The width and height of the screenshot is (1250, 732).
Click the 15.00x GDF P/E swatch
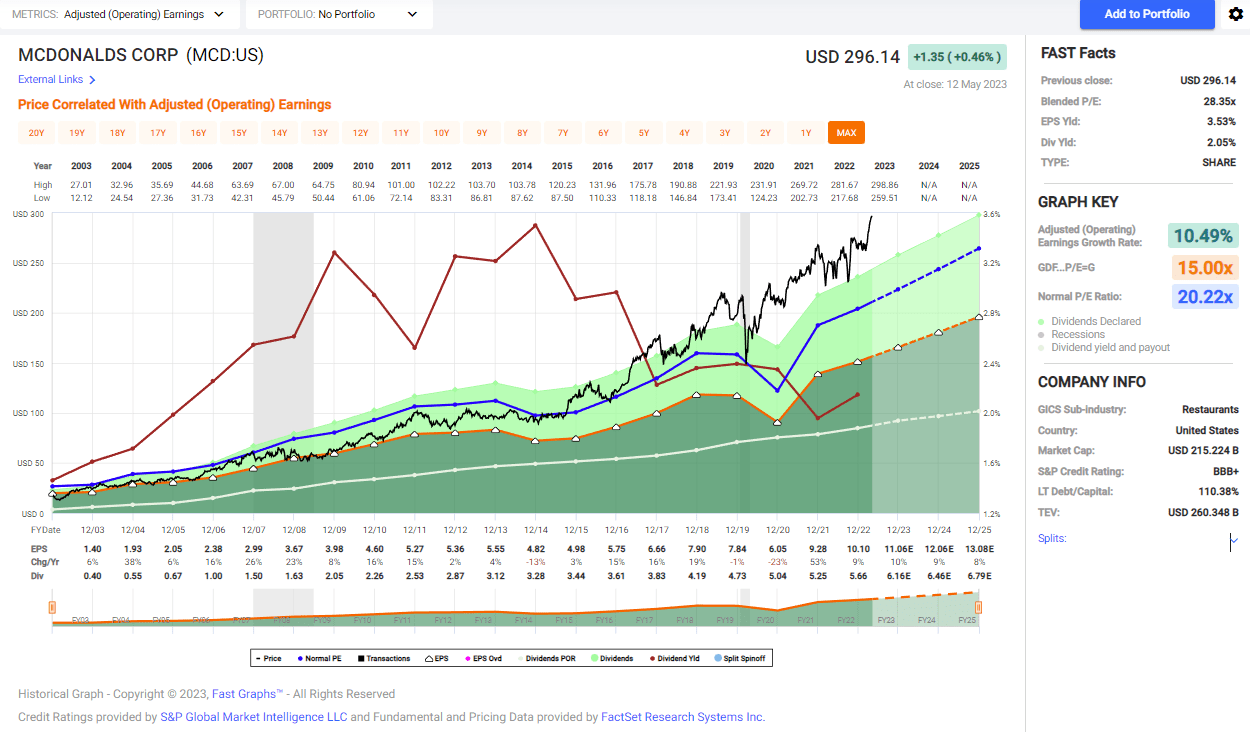(1204, 267)
